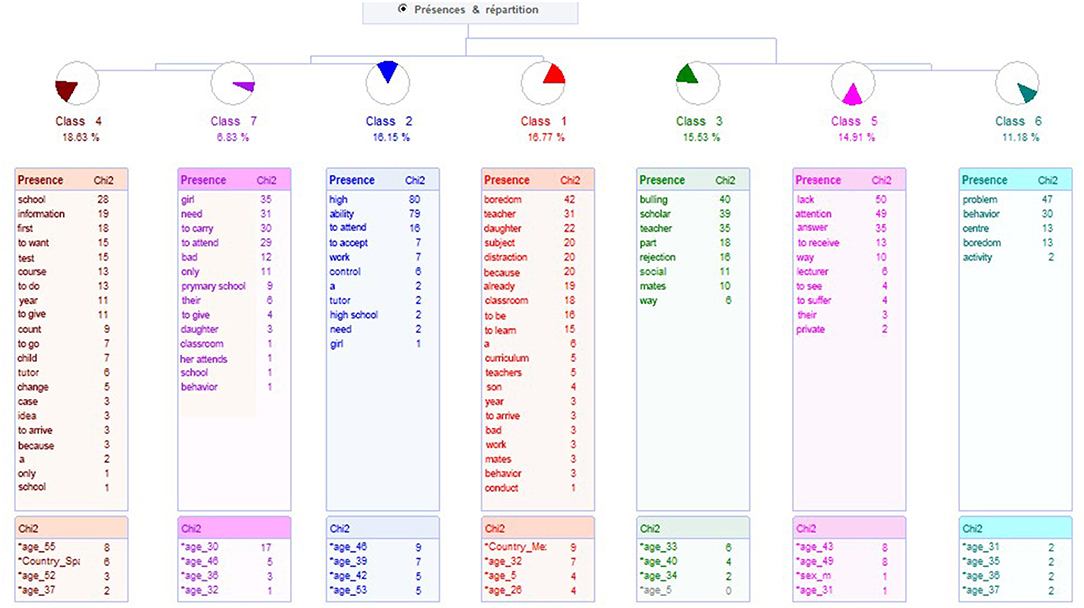Screen dimensions: 1084x608
Task: Select the Class 7 label
Action: pyautogui.click(x=234, y=121)
